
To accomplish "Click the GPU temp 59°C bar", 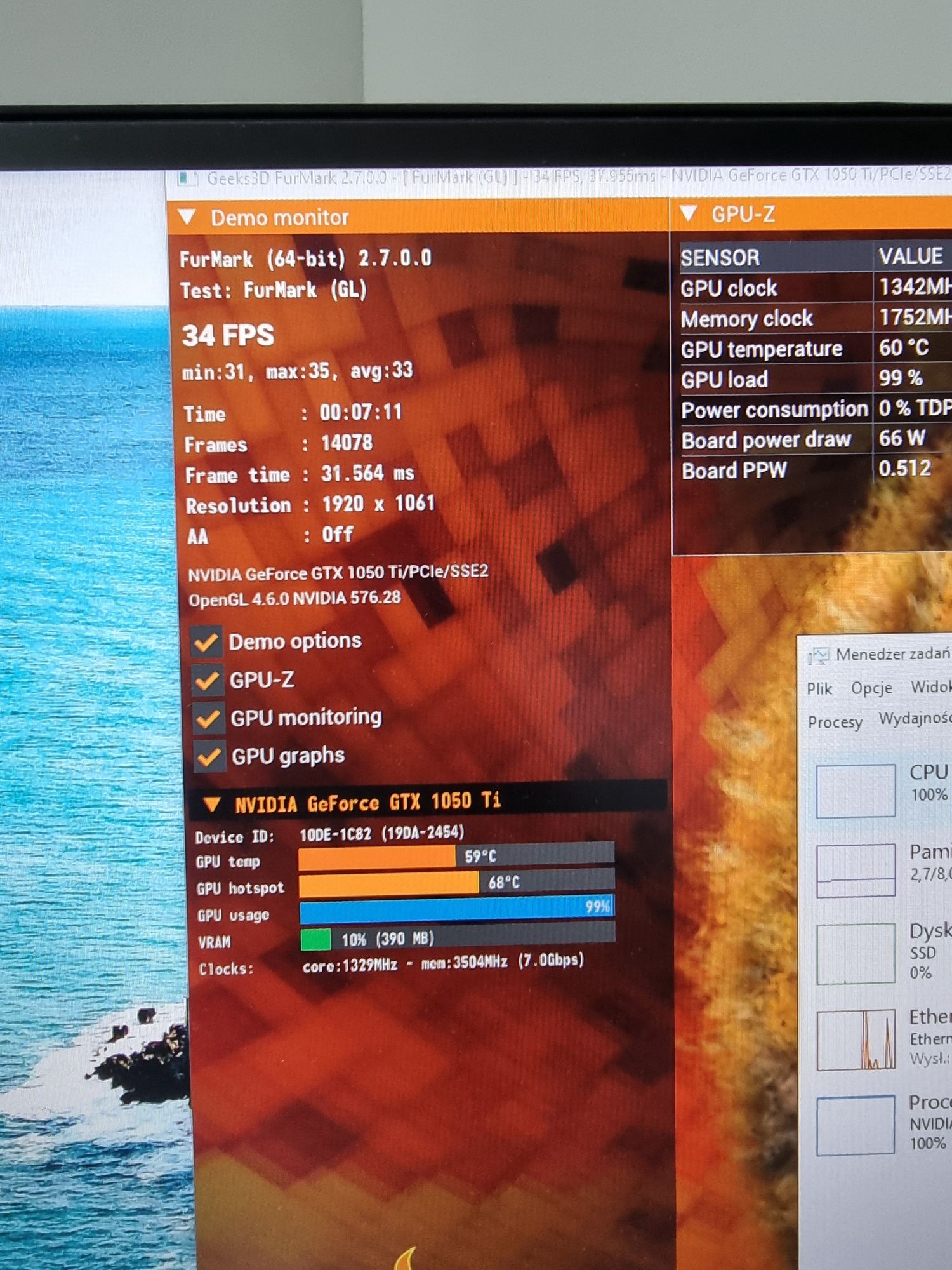I will click(456, 857).
